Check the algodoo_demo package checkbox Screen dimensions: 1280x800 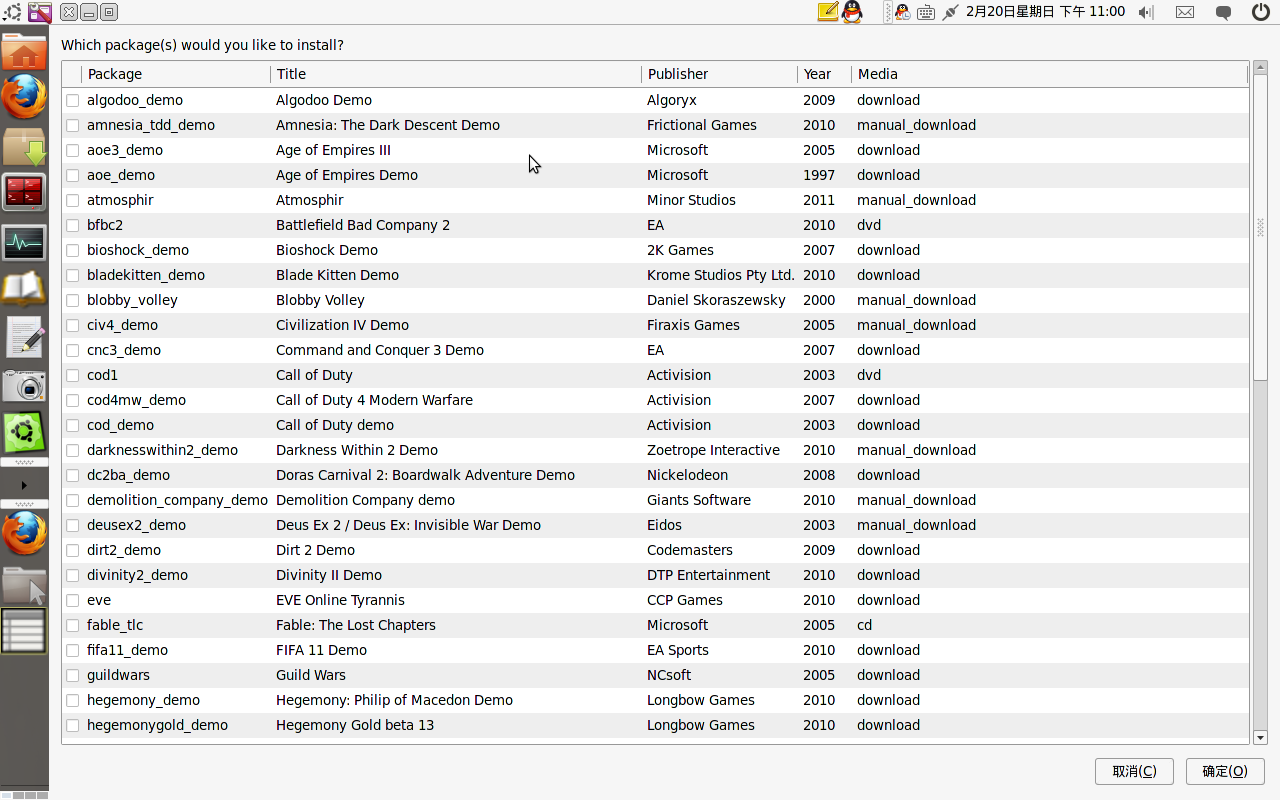(72, 100)
